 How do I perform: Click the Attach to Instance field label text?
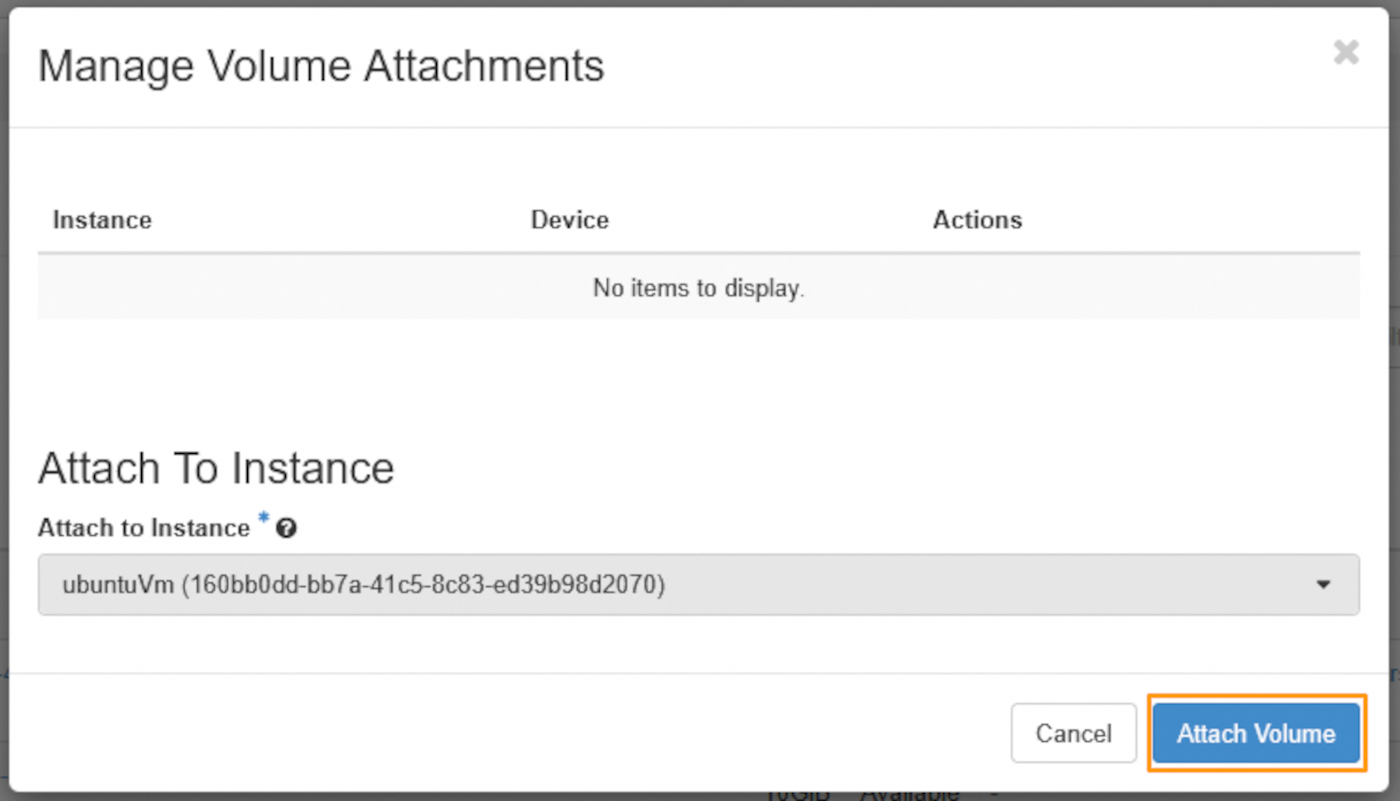(x=143, y=528)
